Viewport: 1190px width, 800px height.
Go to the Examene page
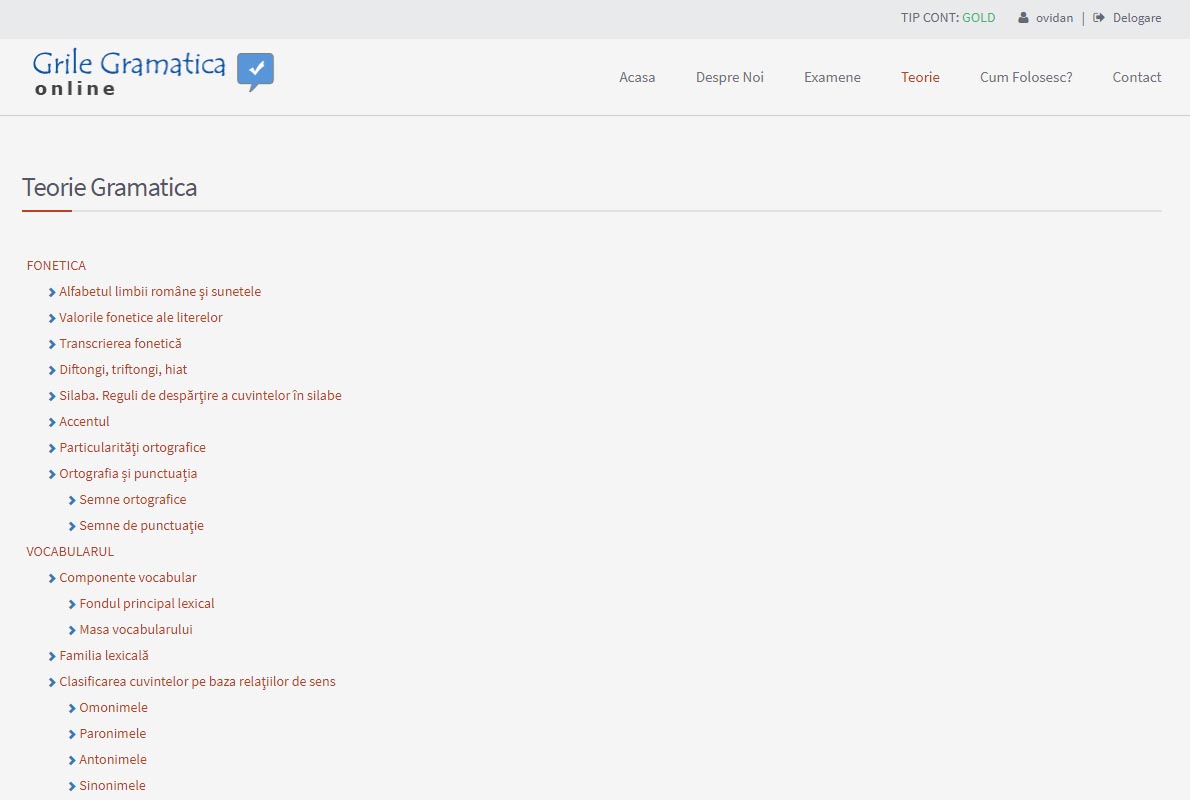(832, 77)
